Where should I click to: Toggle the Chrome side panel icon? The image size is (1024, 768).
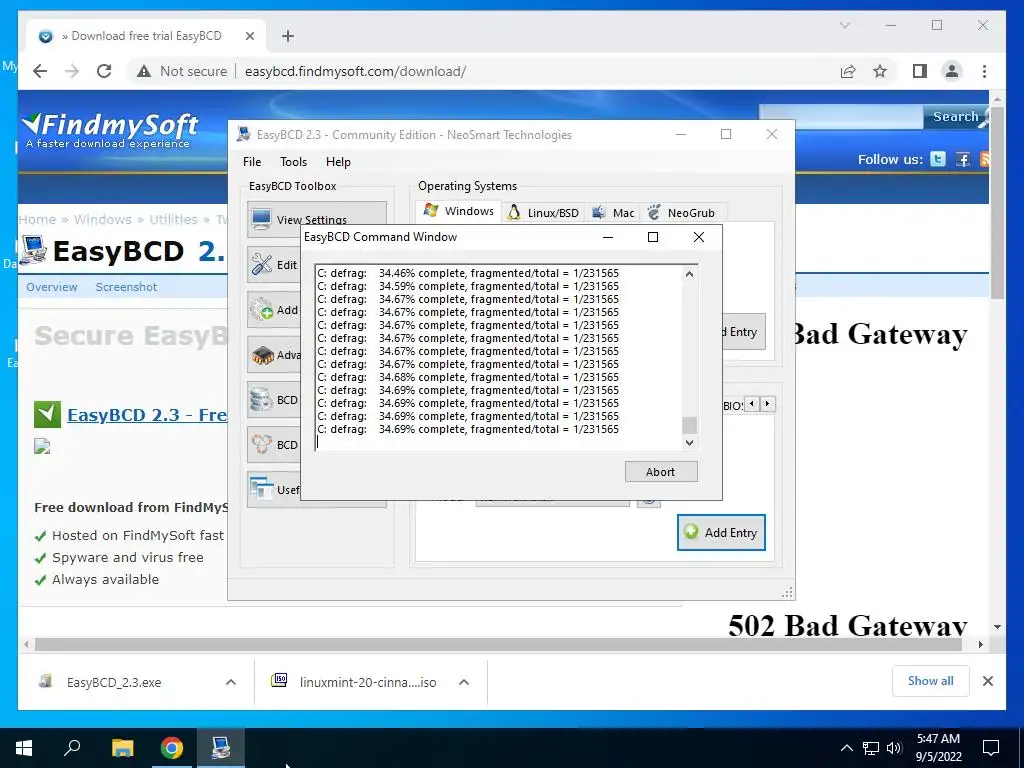click(x=920, y=71)
